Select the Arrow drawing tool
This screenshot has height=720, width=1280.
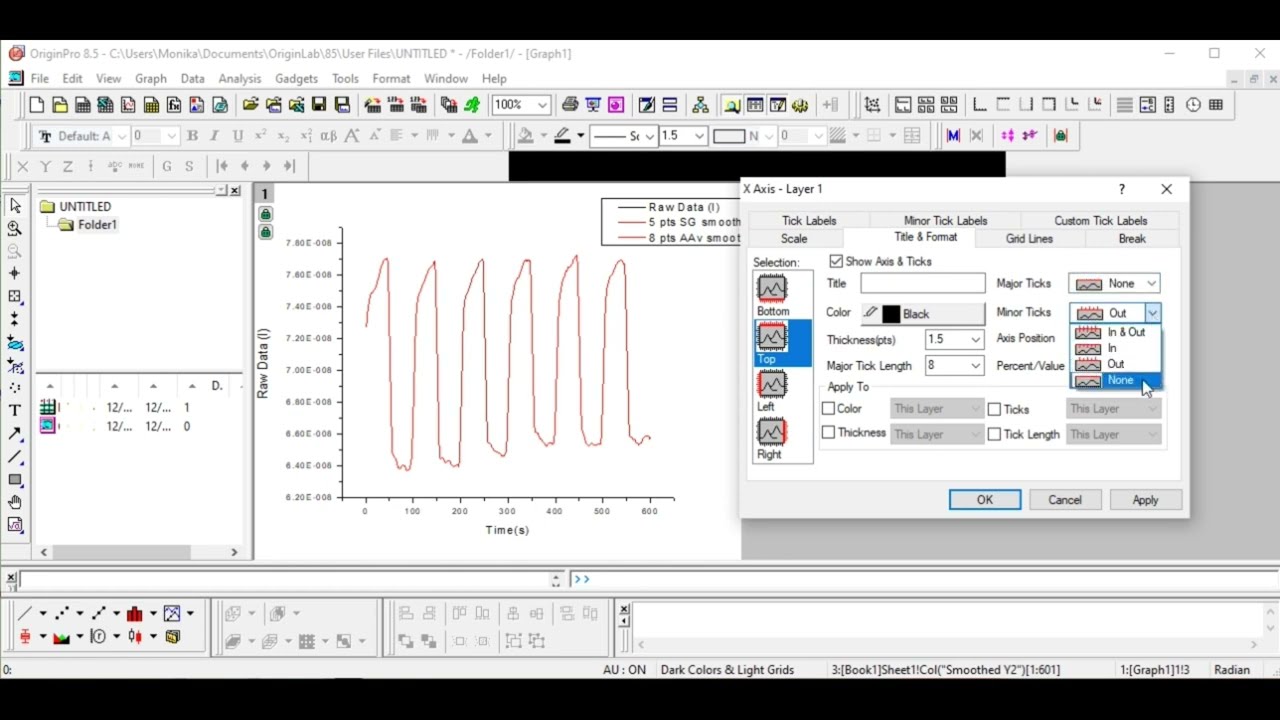15,434
